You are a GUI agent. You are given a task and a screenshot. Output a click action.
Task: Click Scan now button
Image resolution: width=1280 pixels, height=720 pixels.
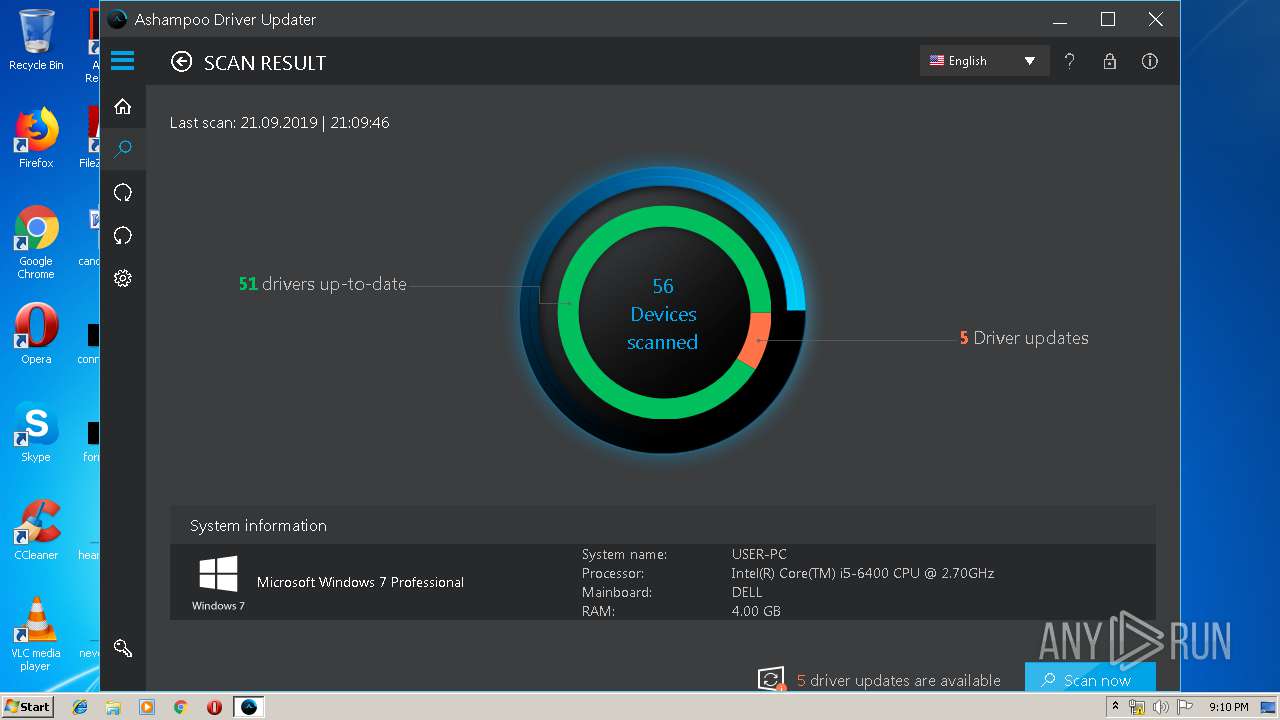click(1090, 677)
